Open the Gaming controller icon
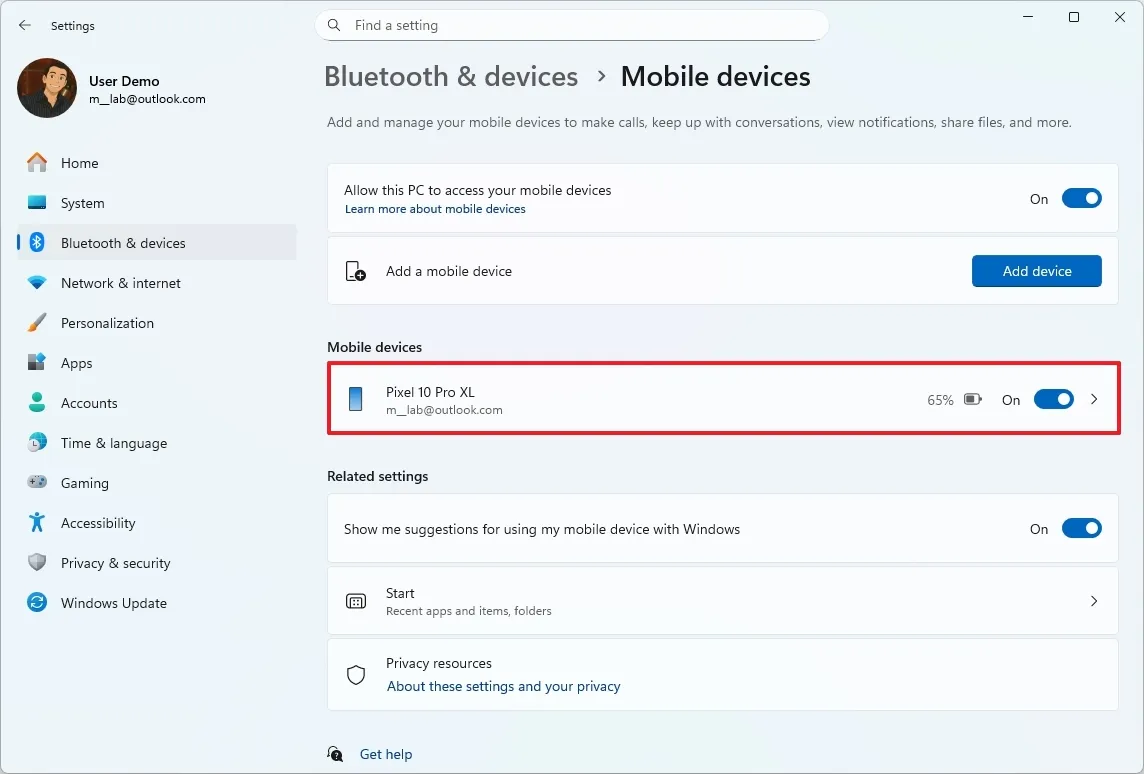The height and width of the screenshot is (774, 1144). (x=37, y=482)
